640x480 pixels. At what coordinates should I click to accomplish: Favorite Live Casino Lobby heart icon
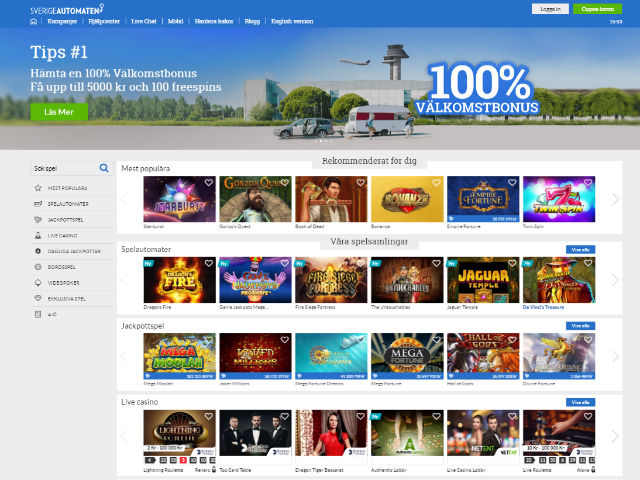pyautogui.click(x=512, y=416)
